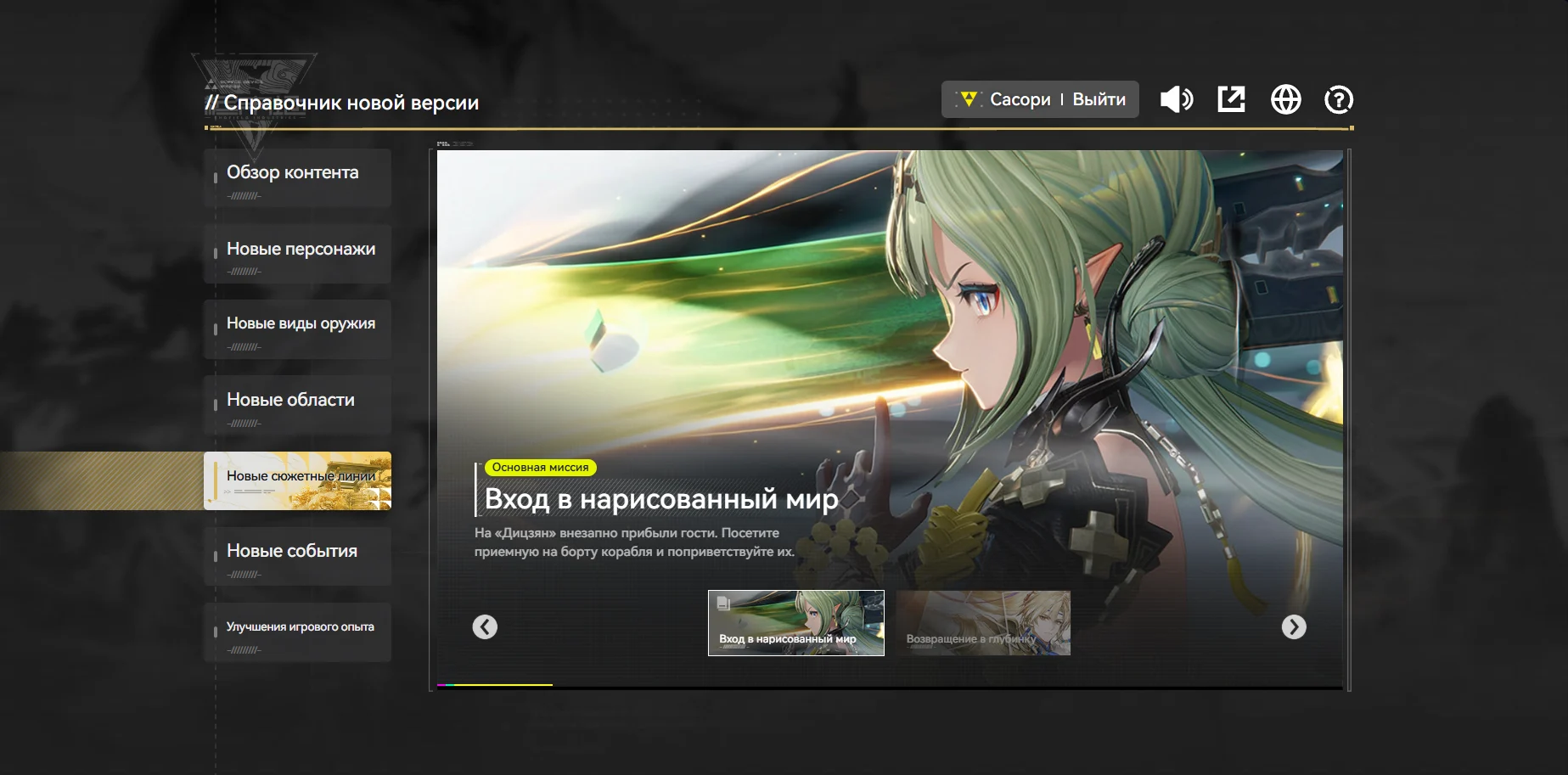1568x775 pixels.
Task: Click the Выйти logout link
Action: pyautogui.click(x=1099, y=99)
